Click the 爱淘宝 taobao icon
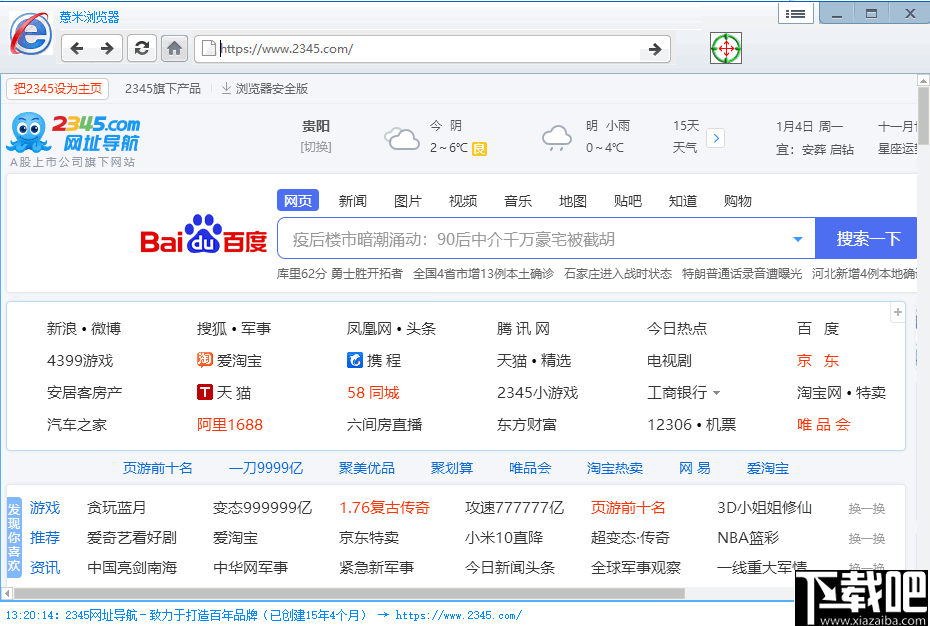The image size is (930, 626). (203, 360)
